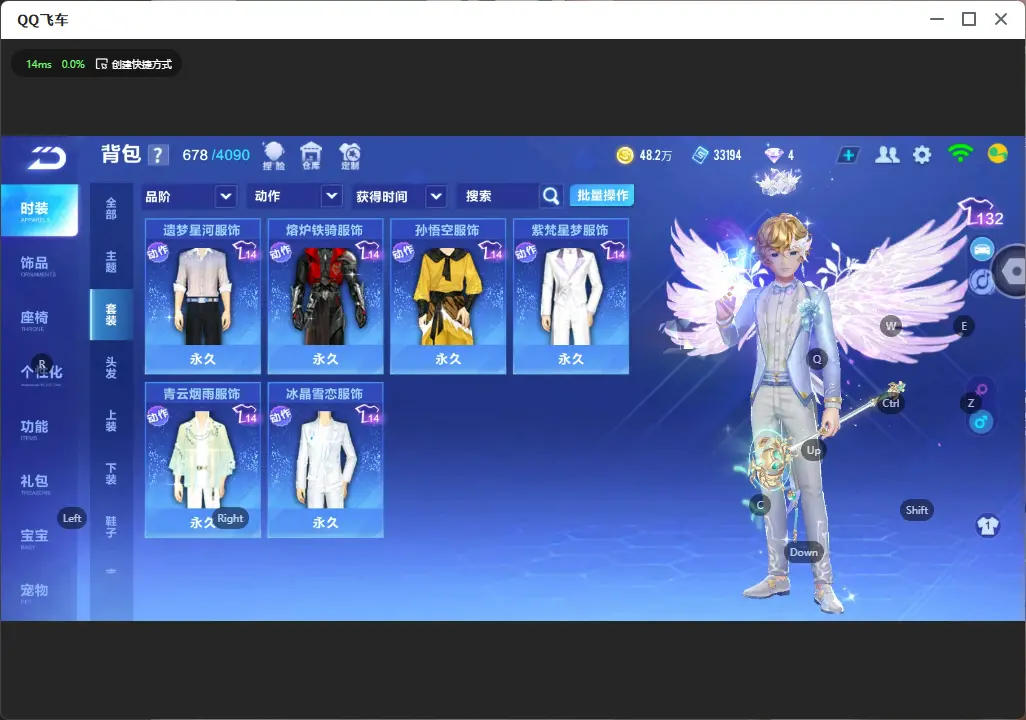Click the shirt icon numbered 1
The image size is (1026, 720).
click(987, 526)
